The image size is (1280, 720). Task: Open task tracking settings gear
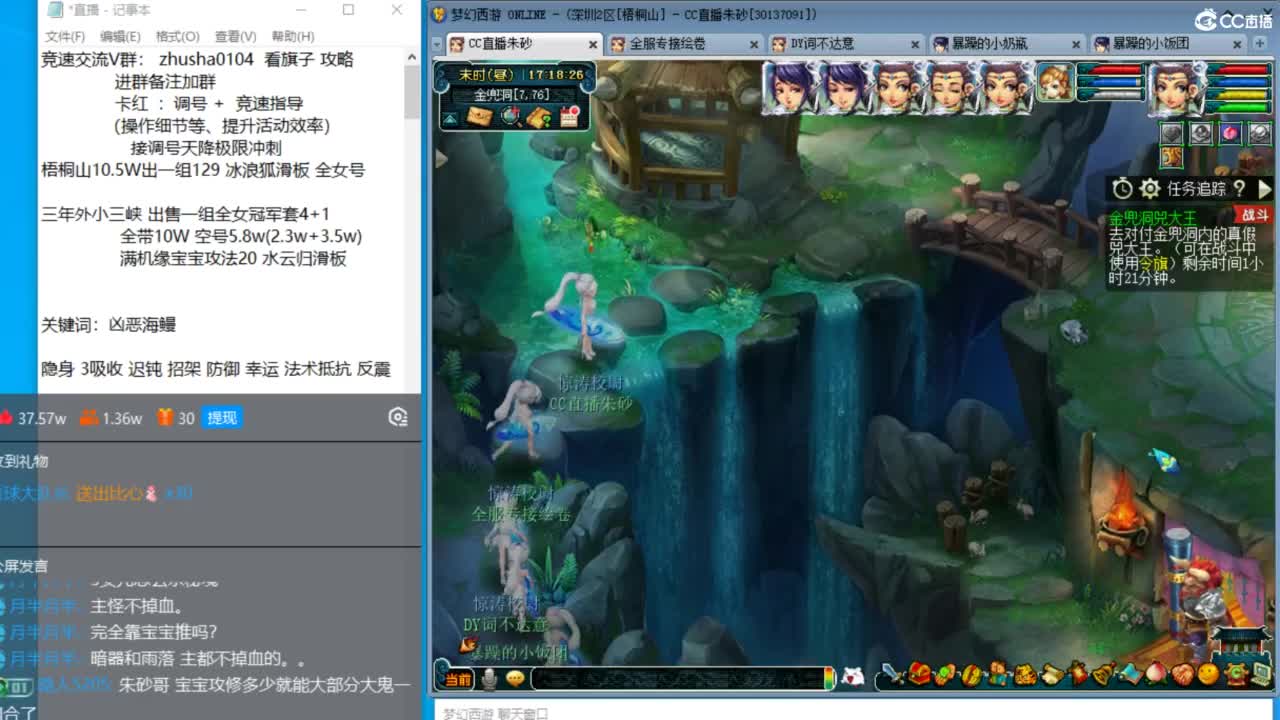pos(1150,188)
